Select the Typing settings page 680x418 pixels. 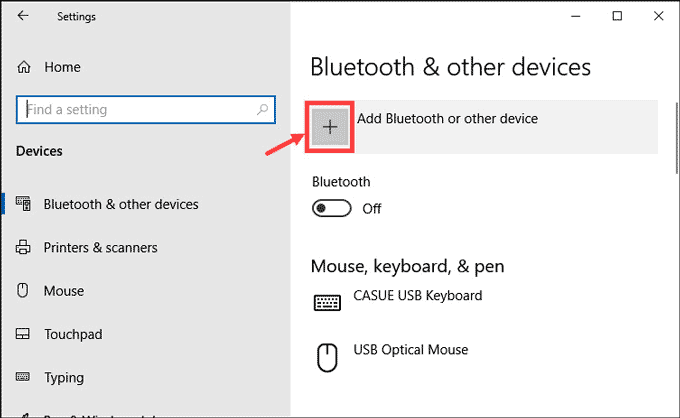click(64, 378)
